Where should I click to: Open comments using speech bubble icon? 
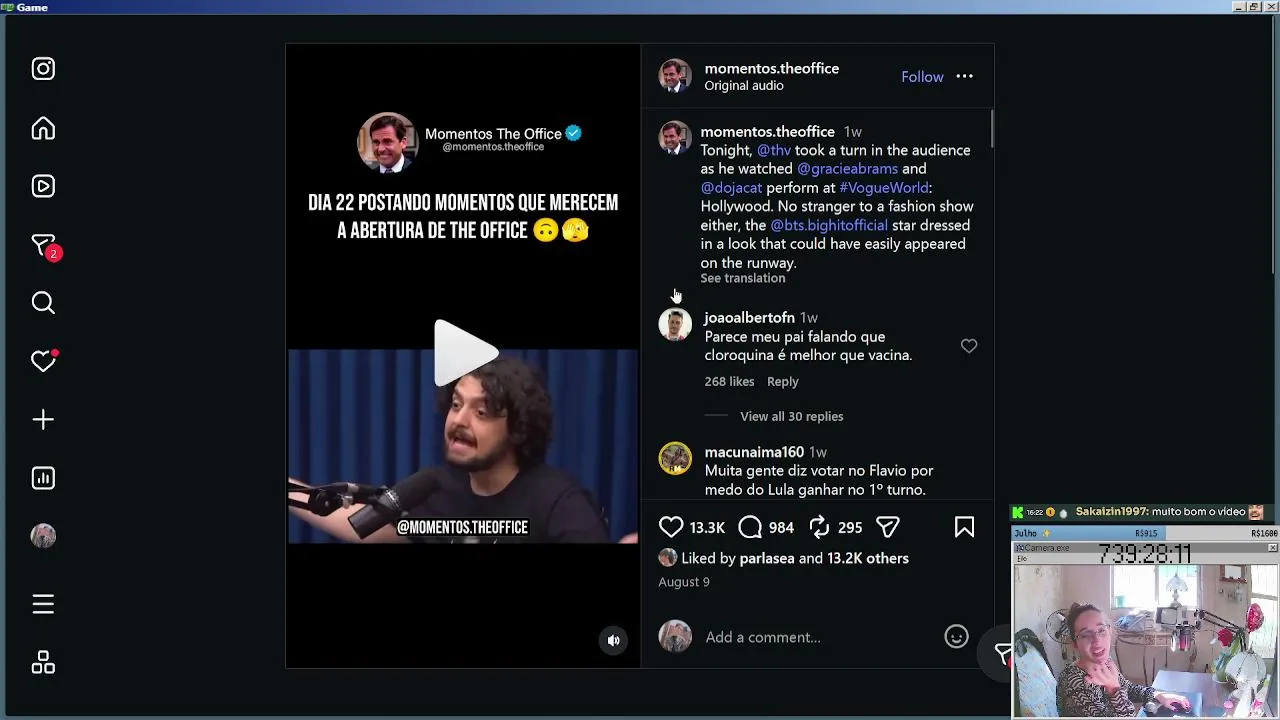click(x=750, y=527)
